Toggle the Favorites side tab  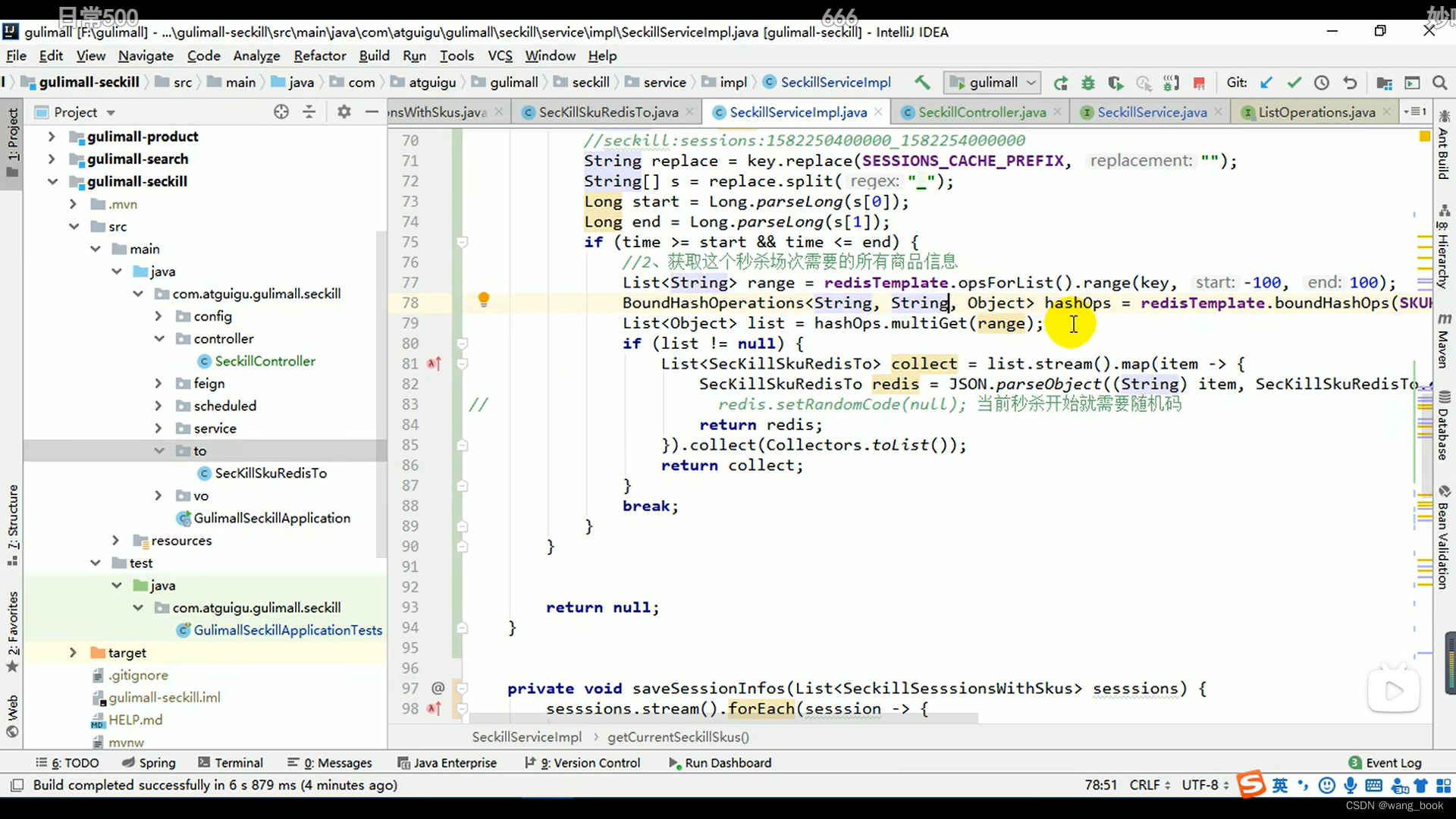[x=13, y=631]
